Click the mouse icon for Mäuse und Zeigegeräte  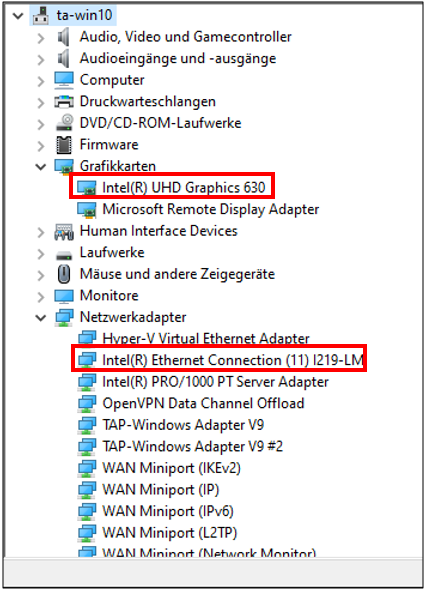tap(64, 274)
